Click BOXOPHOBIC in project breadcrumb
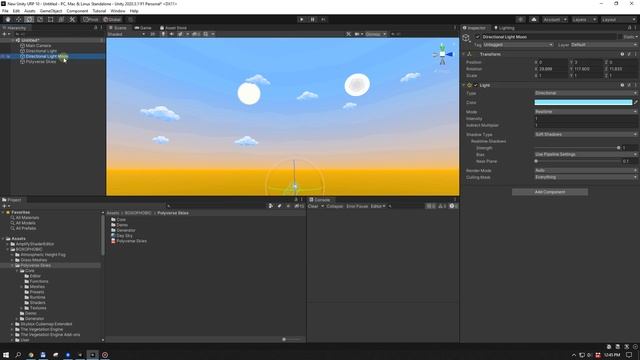This screenshot has height=360, width=640. coord(138,213)
